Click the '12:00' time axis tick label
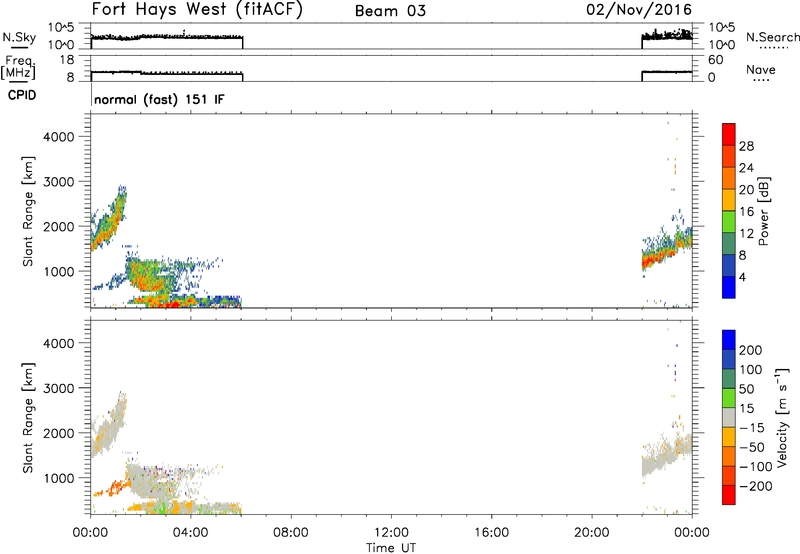The width and height of the screenshot is (800, 554). (x=391, y=533)
